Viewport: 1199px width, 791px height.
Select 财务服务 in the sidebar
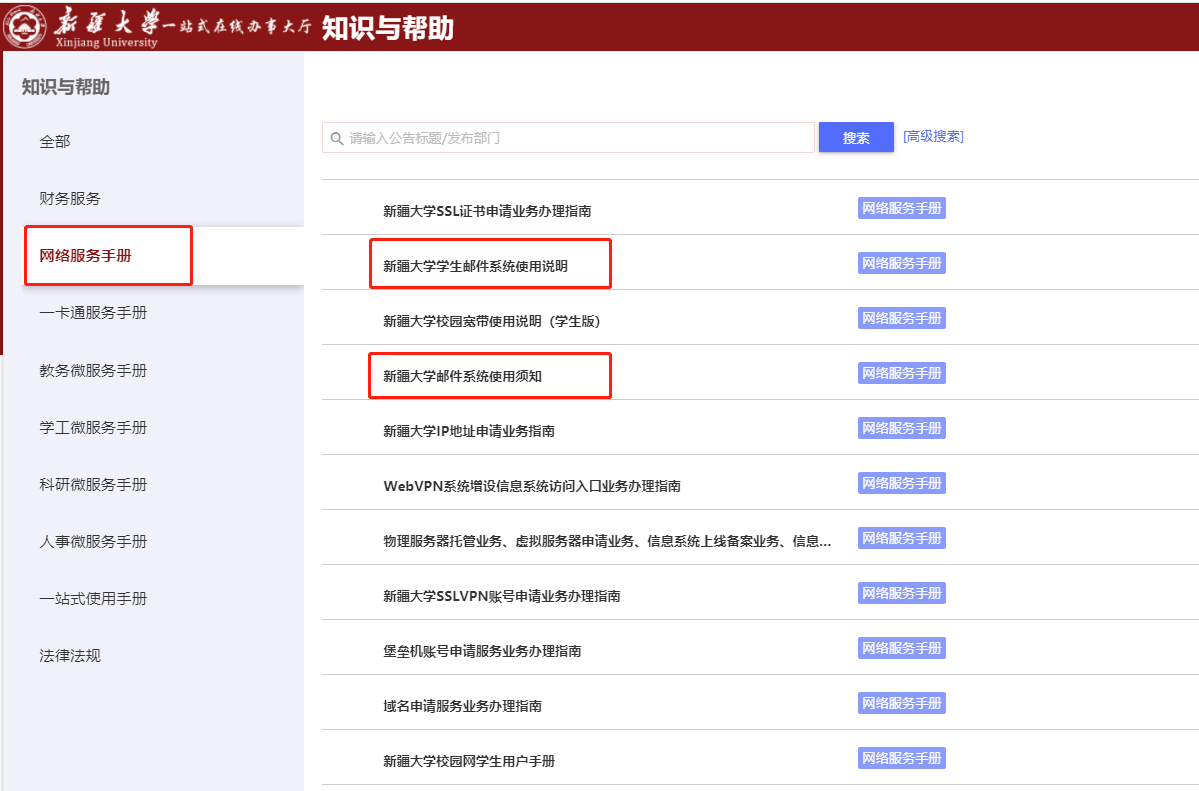[70, 199]
